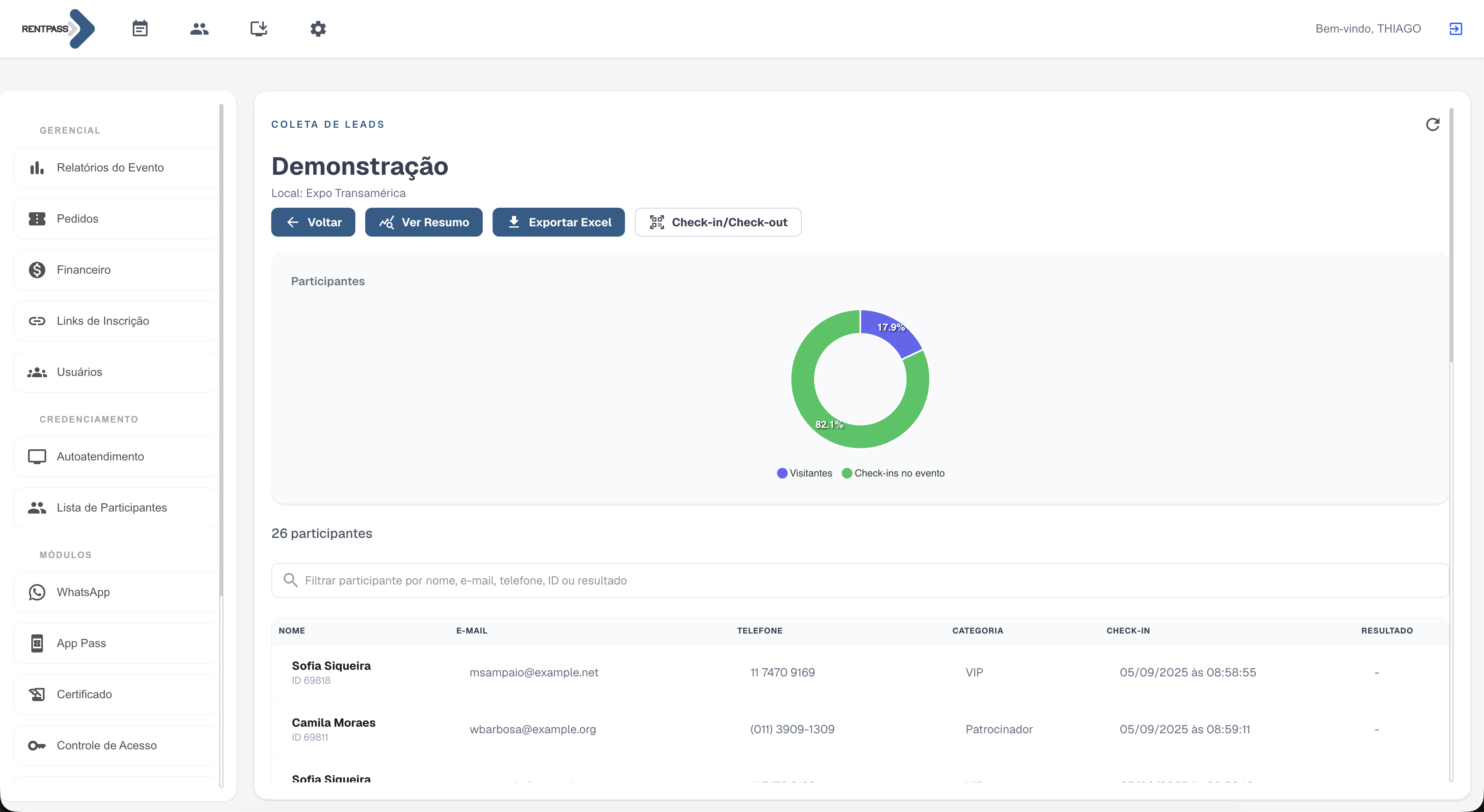1484x812 pixels.
Task: Click email wbarbosa@example.org
Action: coord(533,730)
